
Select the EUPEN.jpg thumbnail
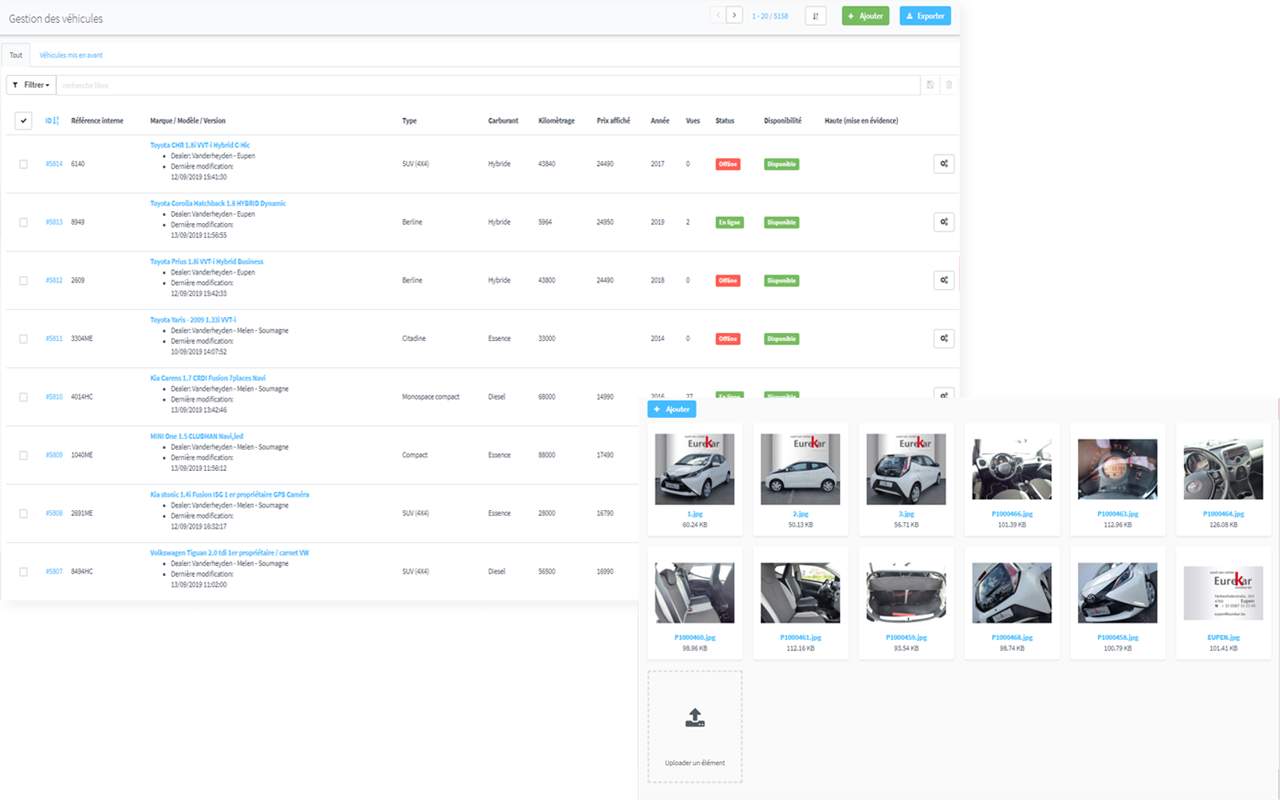1223,593
